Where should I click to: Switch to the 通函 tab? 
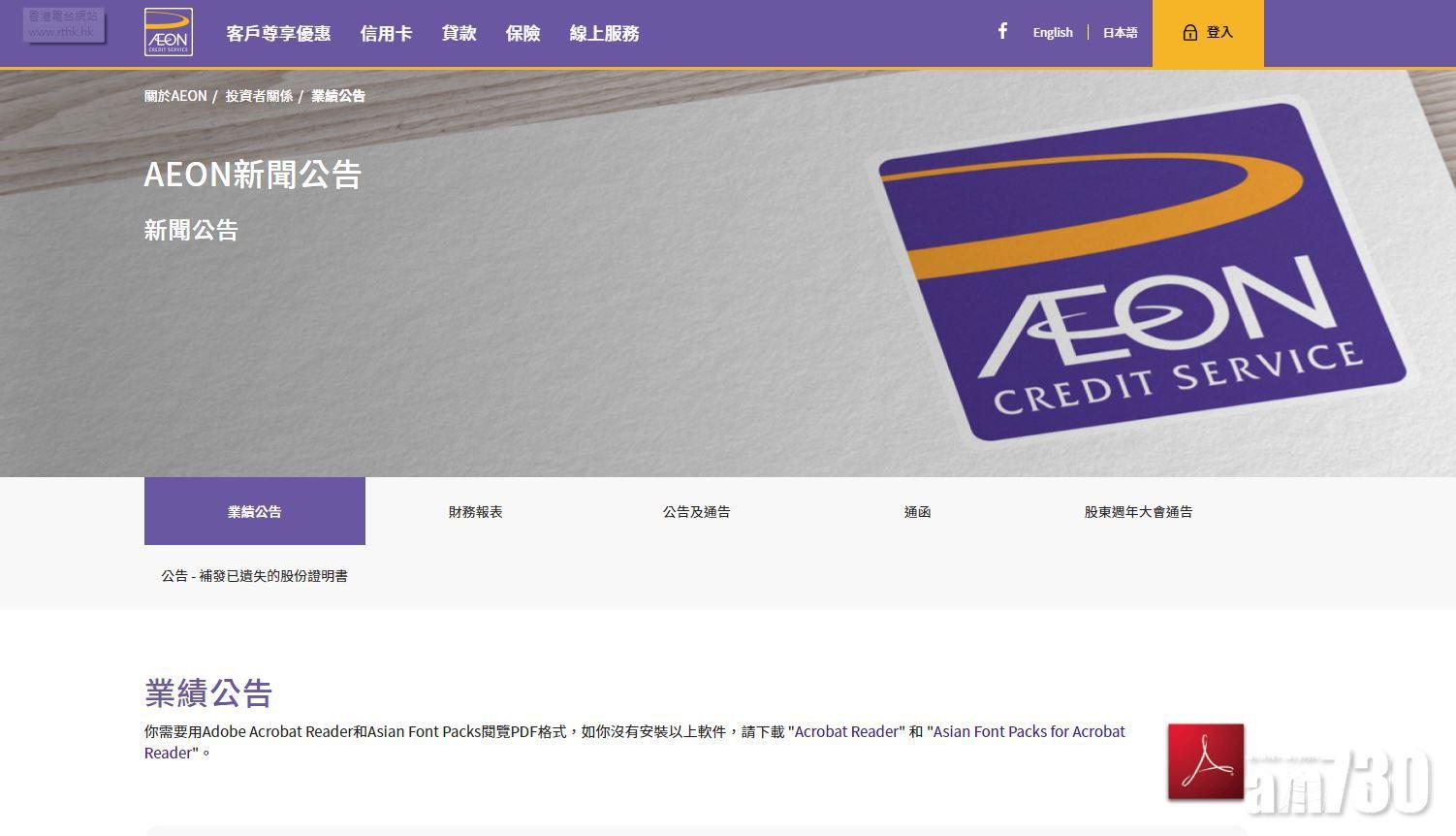pos(917,511)
